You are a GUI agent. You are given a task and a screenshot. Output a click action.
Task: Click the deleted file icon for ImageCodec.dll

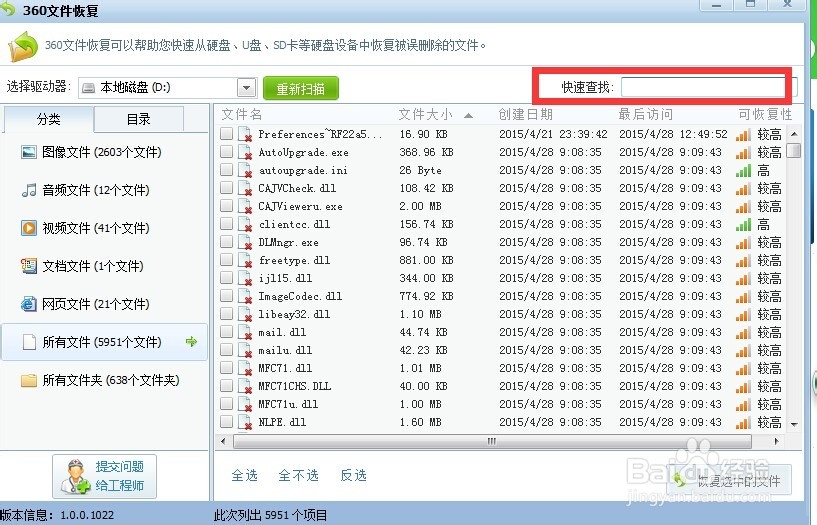(244, 296)
